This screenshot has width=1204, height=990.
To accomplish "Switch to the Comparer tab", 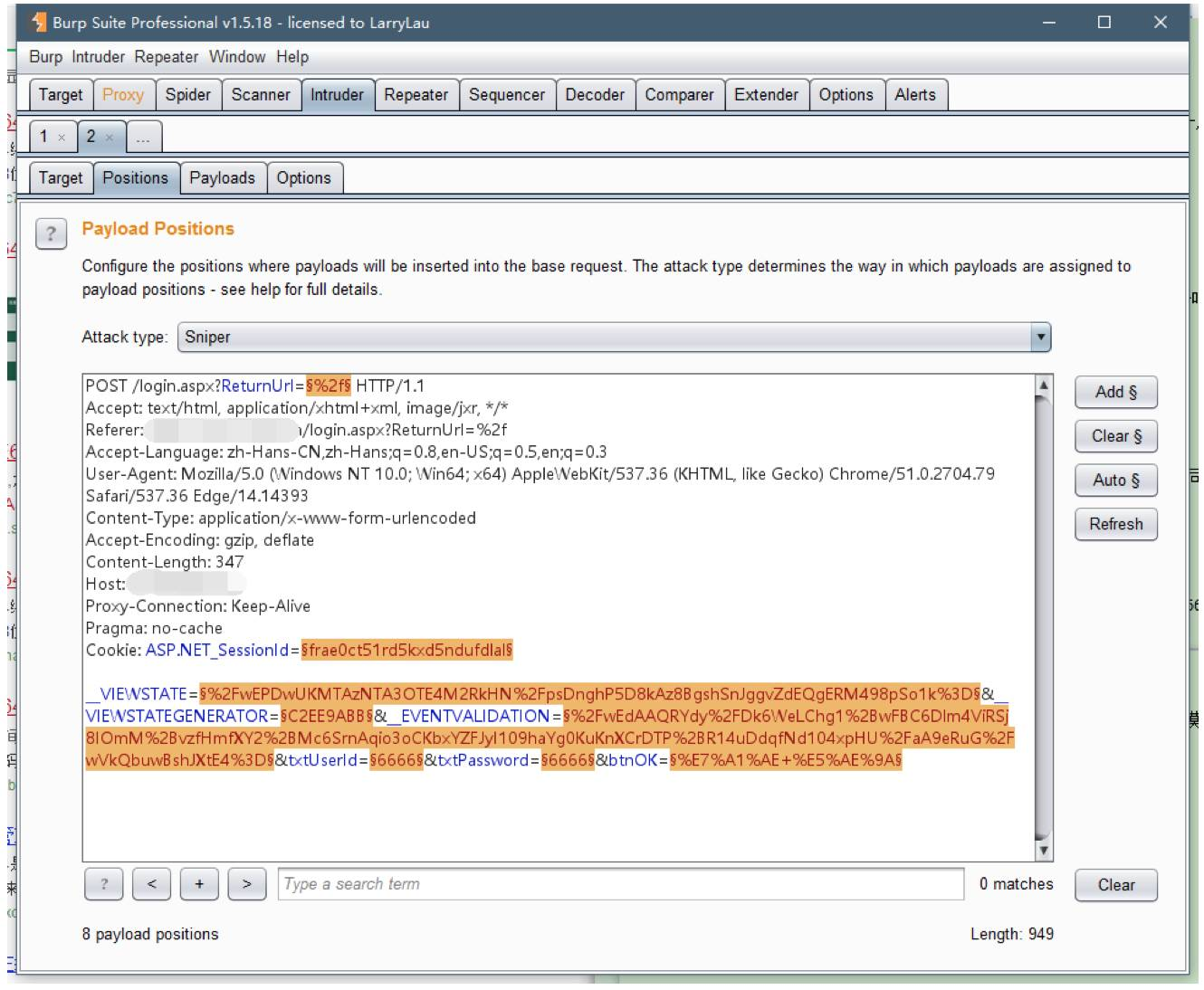I will tap(679, 95).
